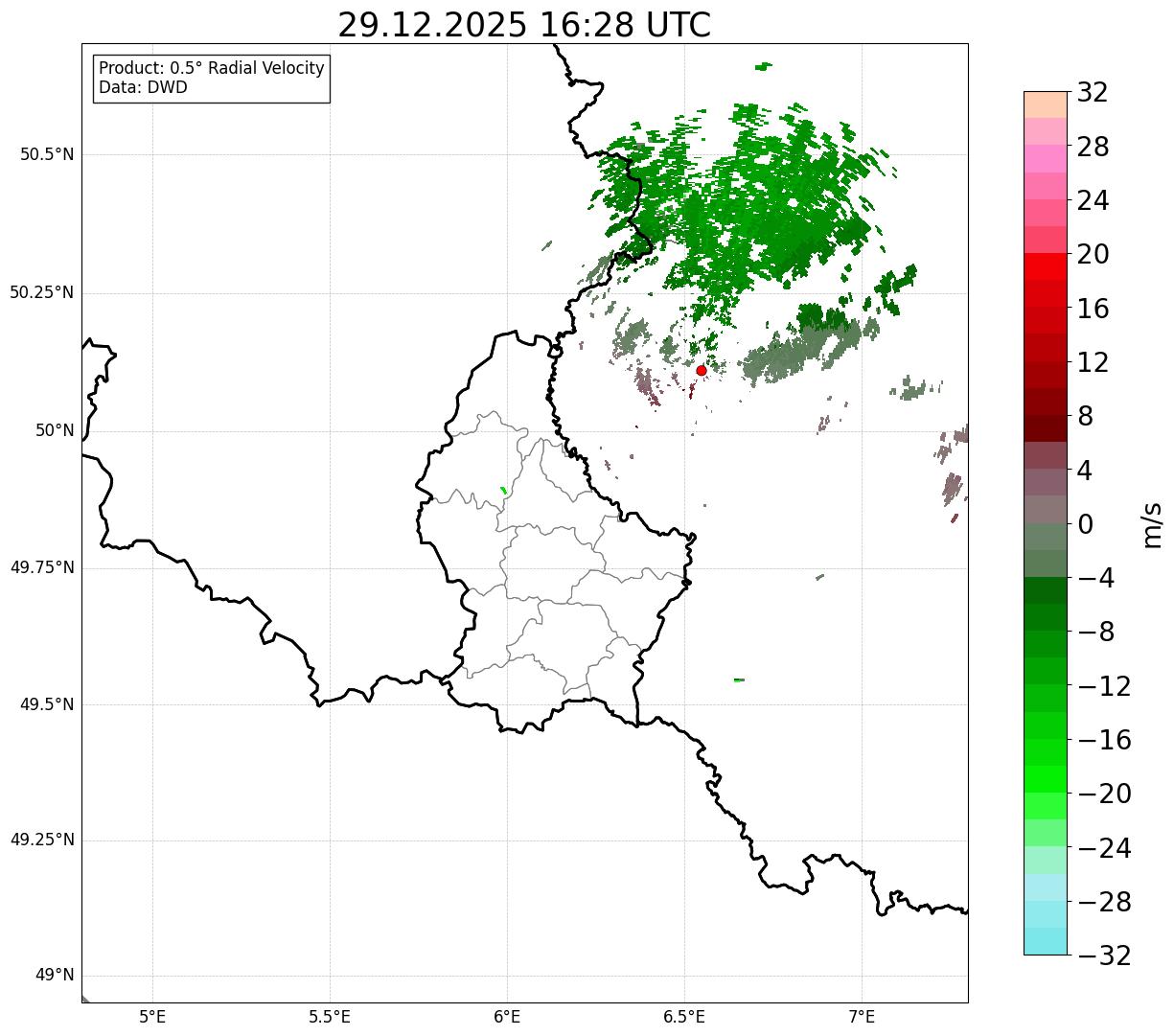This screenshot has width=1174, height=1036.
Task: Click the −16 colorbar tick label
Action: pos(1103,740)
